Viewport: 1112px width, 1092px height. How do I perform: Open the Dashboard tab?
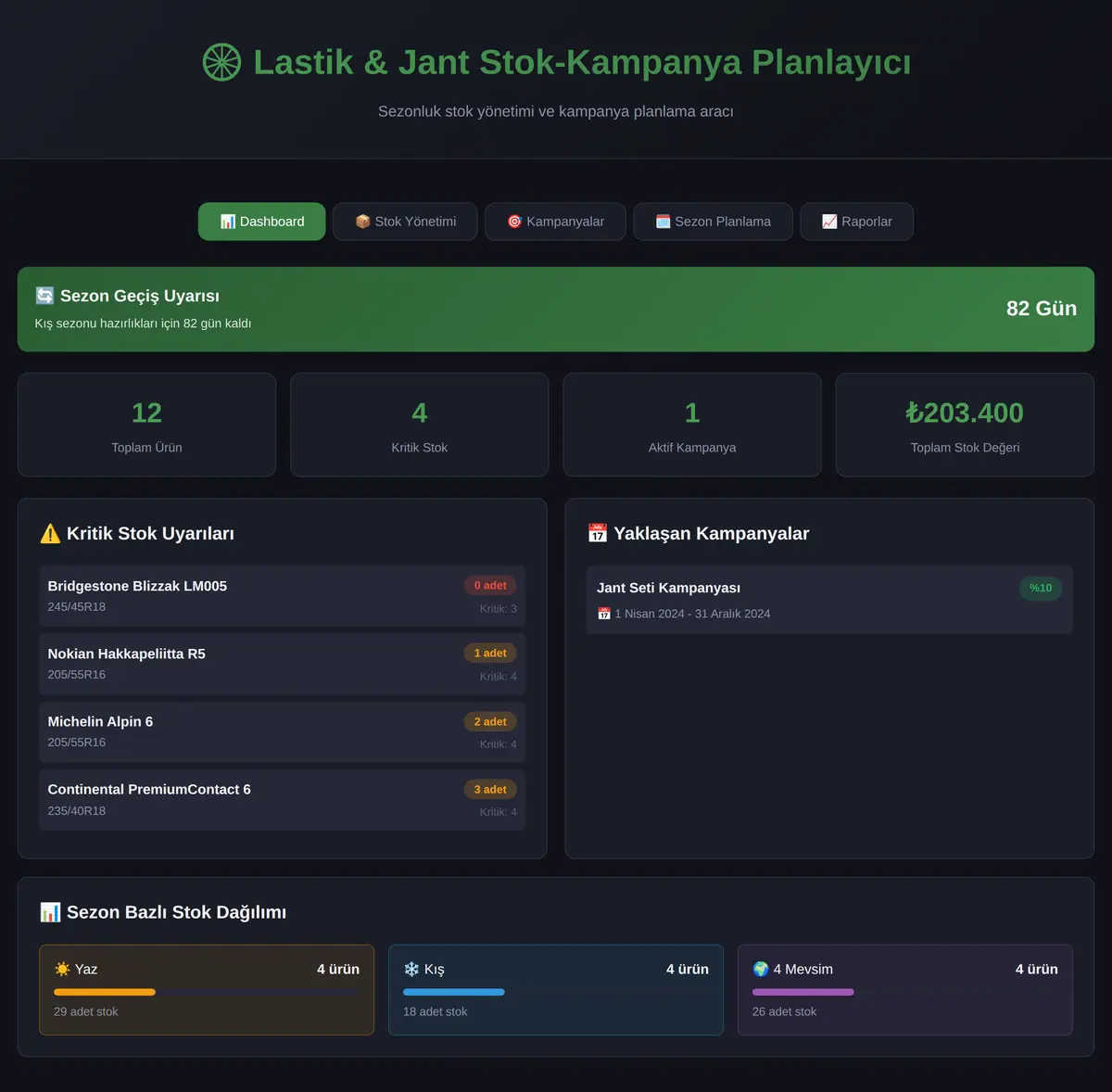pyautogui.click(x=262, y=222)
